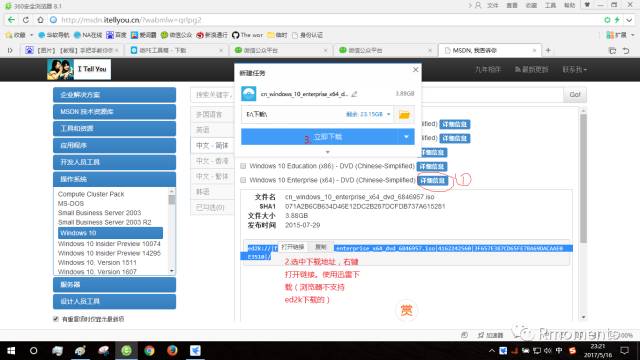
Task: Open the 微信公众 bookmark
Action: (x=176, y=35)
